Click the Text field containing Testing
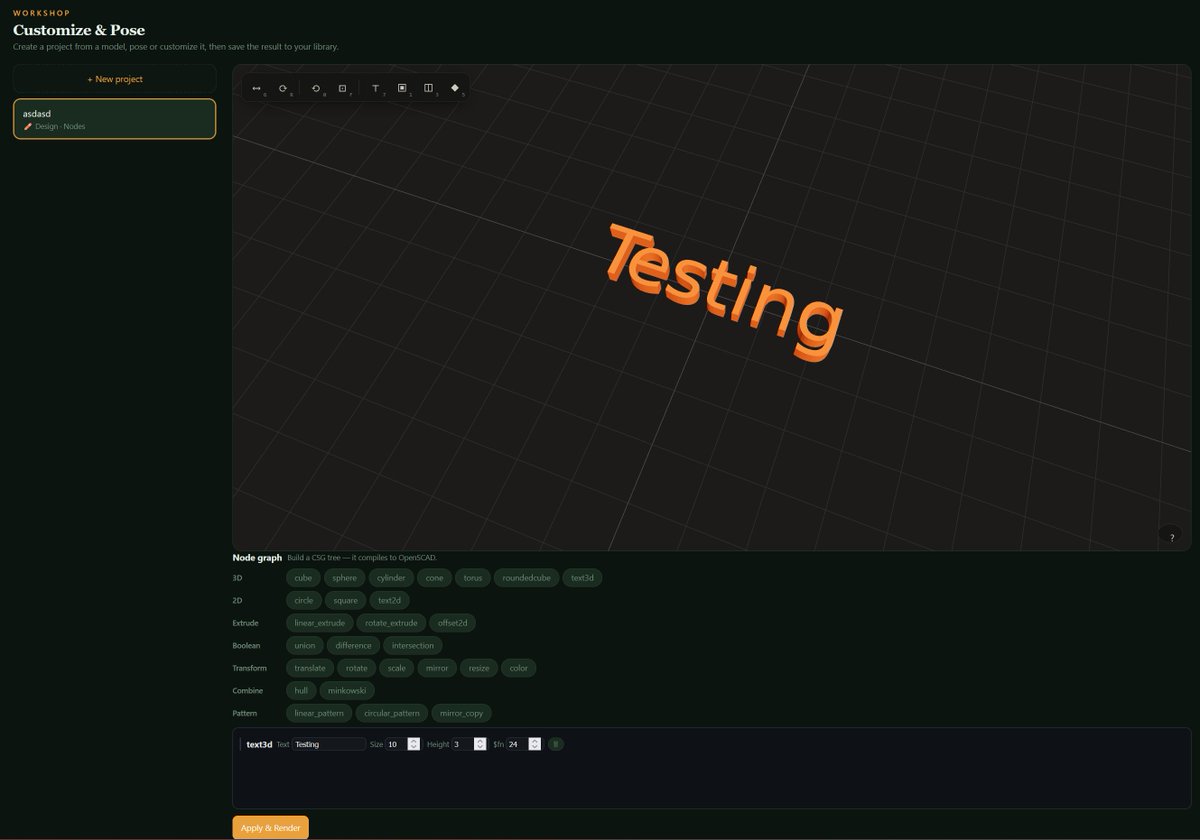Viewport: 1200px width, 840px height. 329,744
